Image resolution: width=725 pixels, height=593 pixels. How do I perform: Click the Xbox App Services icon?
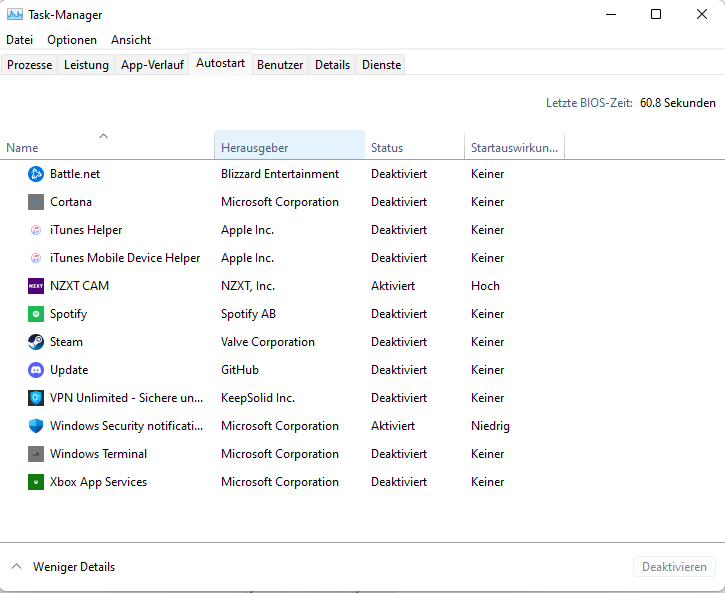coord(36,482)
